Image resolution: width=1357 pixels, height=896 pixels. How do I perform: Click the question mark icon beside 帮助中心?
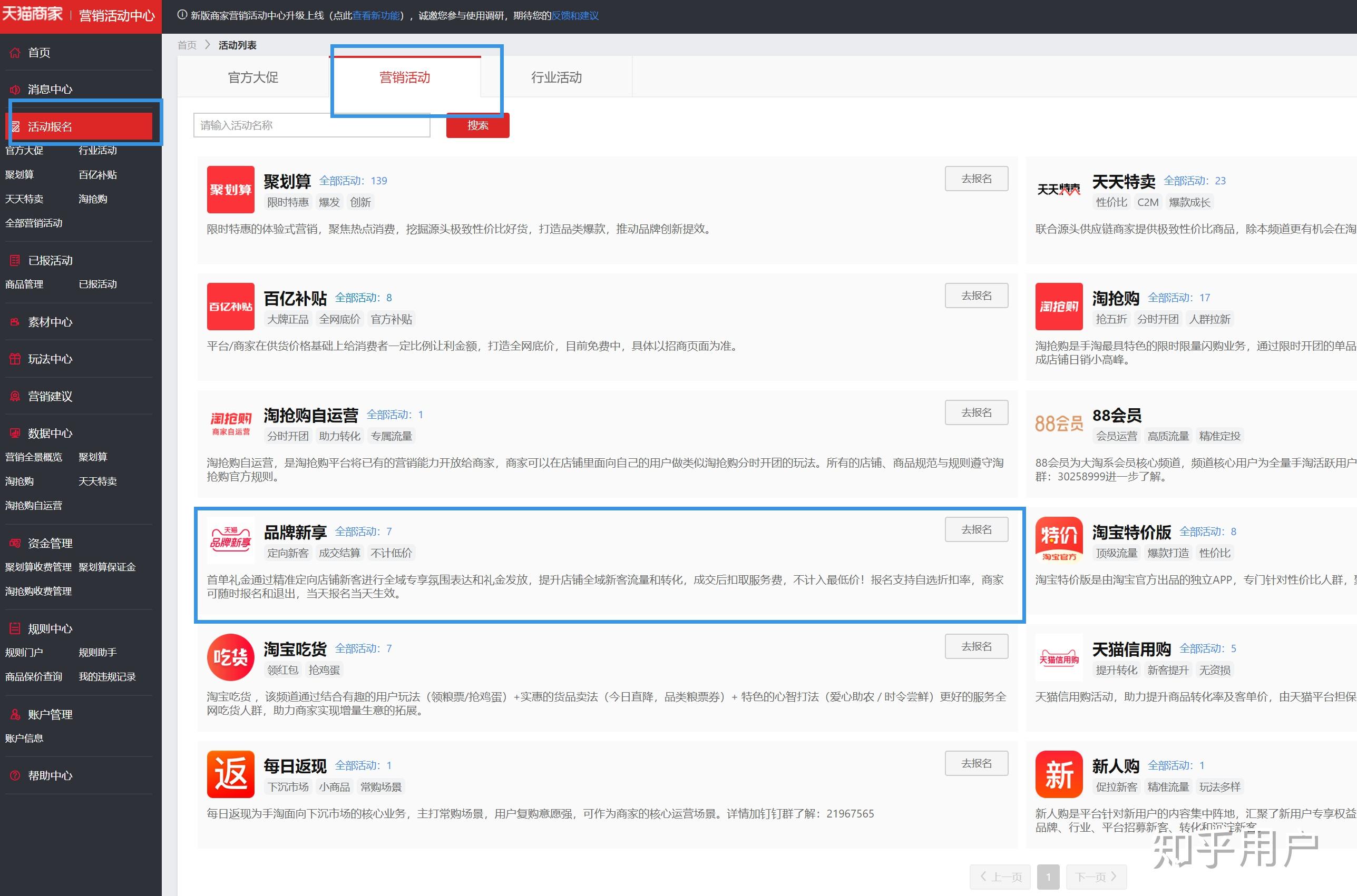coord(15,776)
